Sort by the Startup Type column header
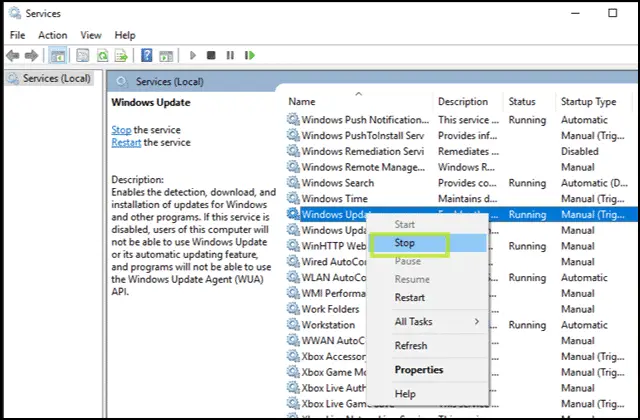 click(588, 102)
